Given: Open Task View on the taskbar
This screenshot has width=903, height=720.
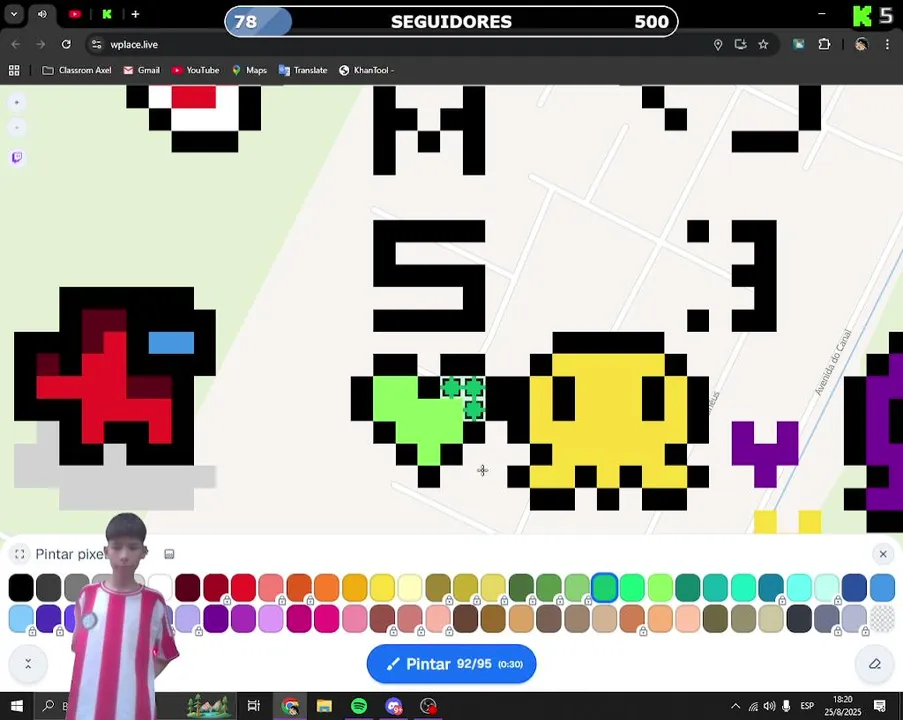Looking at the screenshot, I should click(253, 706).
